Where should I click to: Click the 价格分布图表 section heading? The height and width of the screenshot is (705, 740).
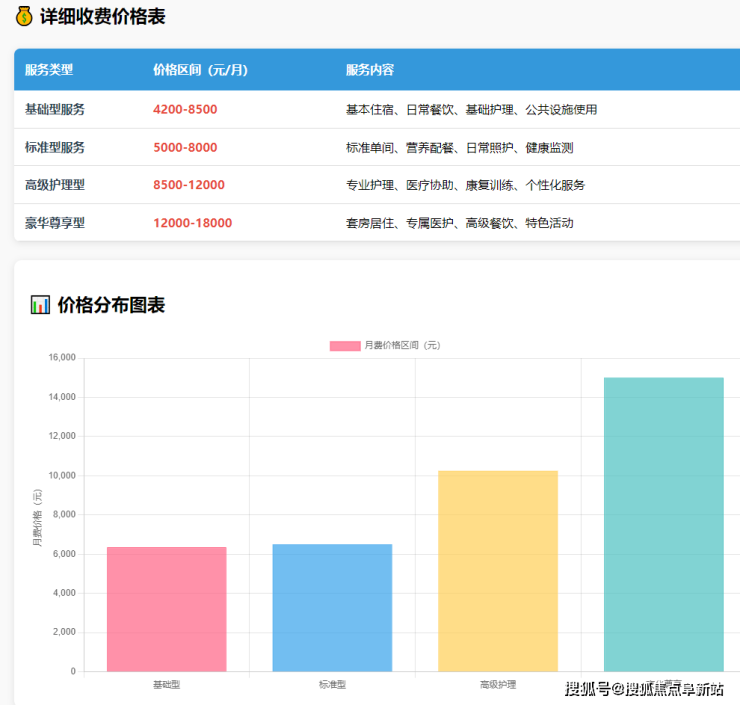pos(111,305)
